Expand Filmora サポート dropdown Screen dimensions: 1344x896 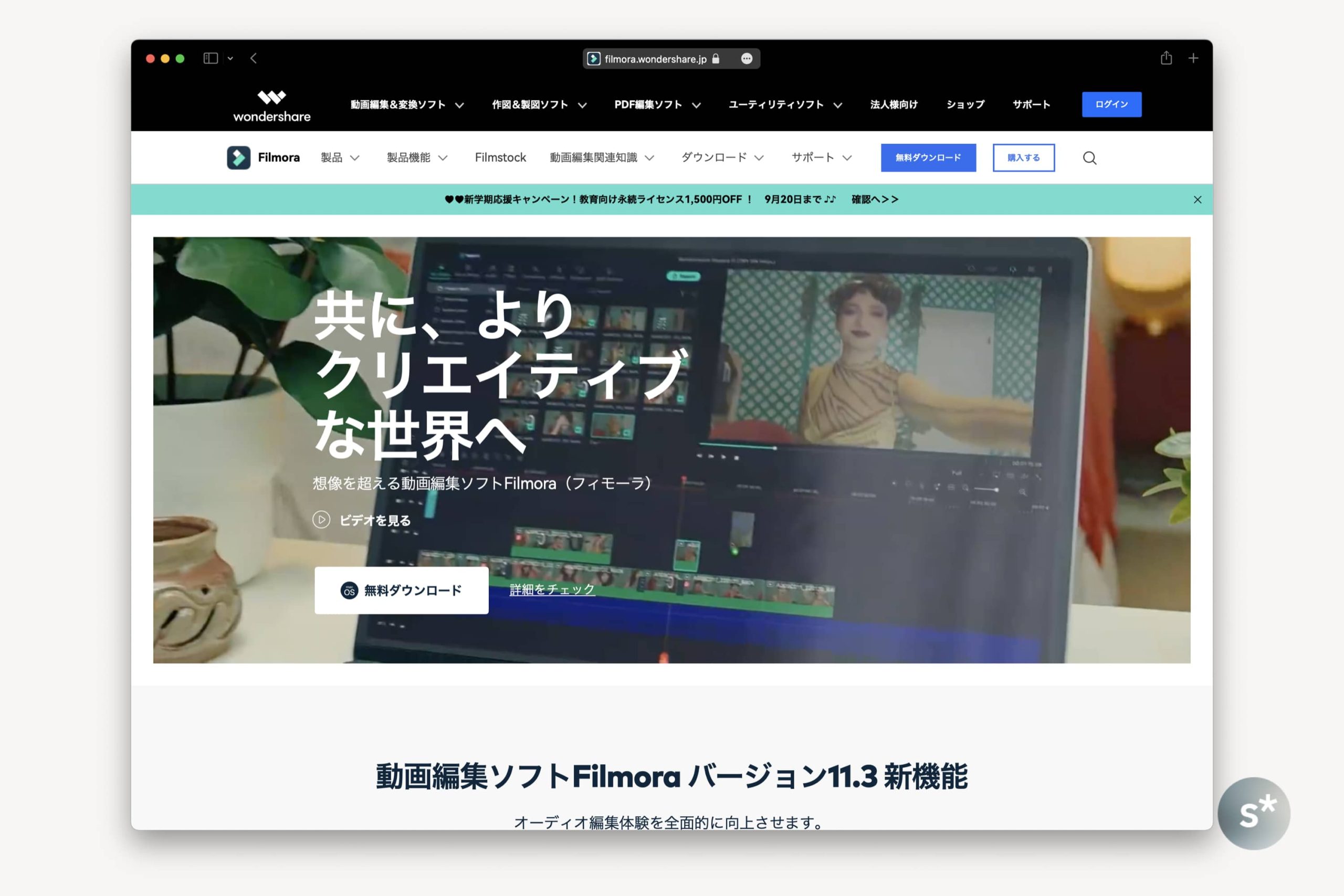[821, 157]
